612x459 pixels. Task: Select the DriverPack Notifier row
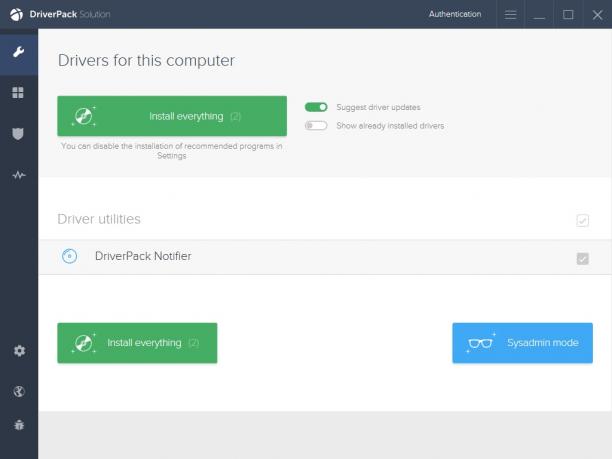tap(325, 257)
